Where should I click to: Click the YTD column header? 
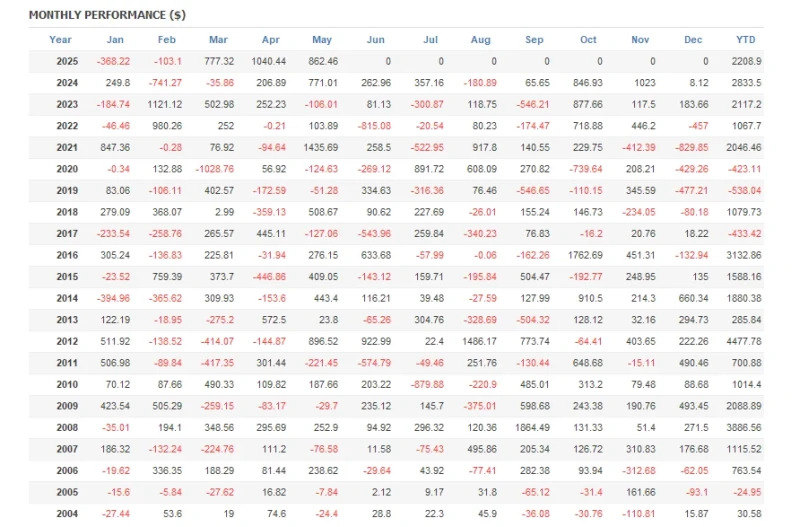(745, 40)
